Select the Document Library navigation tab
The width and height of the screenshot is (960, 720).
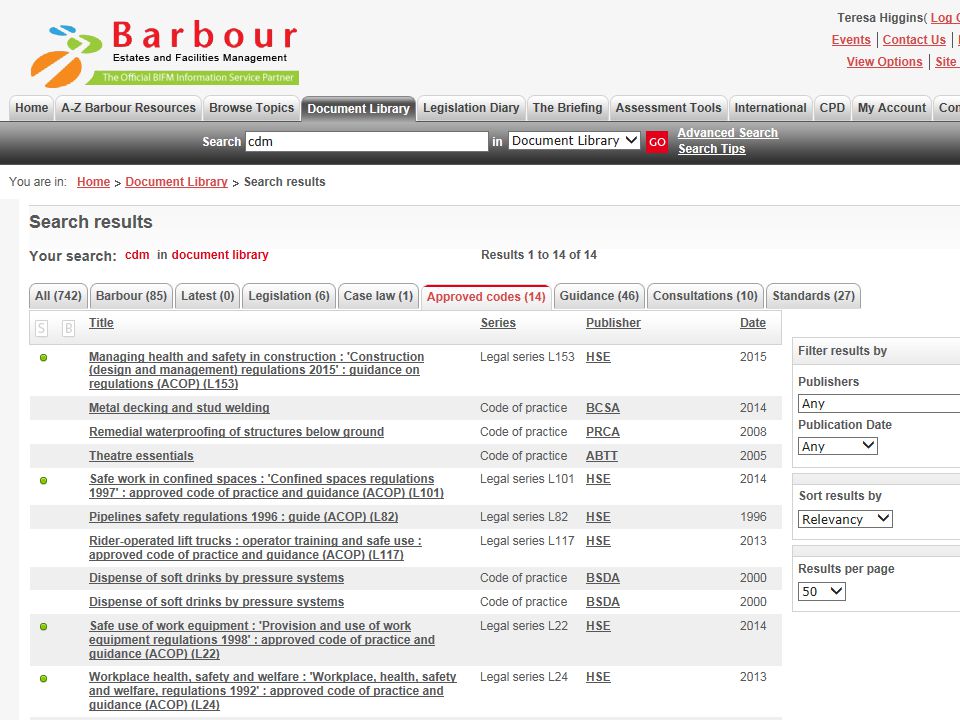[x=358, y=108]
